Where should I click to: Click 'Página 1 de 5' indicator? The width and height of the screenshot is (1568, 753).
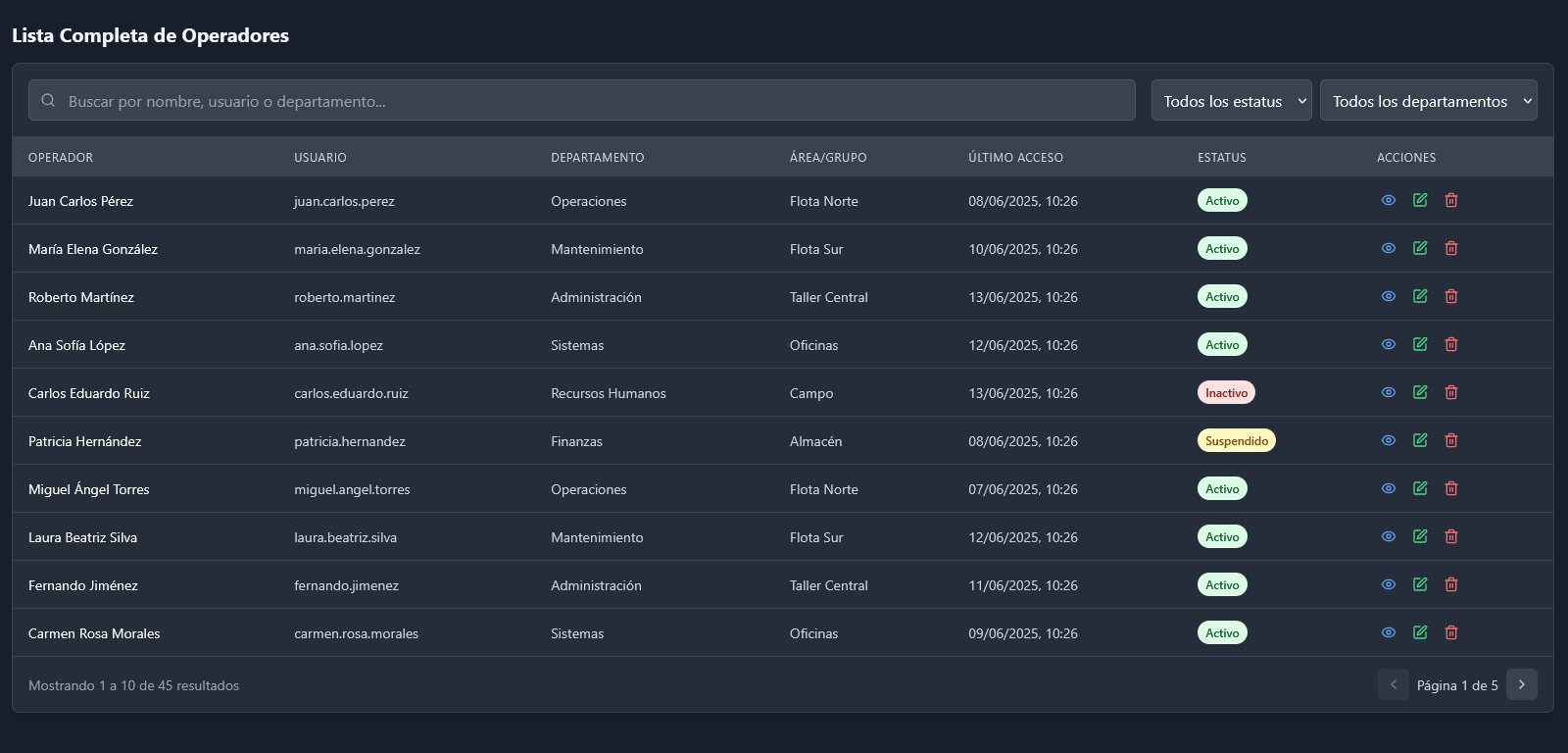(1457, 685)
